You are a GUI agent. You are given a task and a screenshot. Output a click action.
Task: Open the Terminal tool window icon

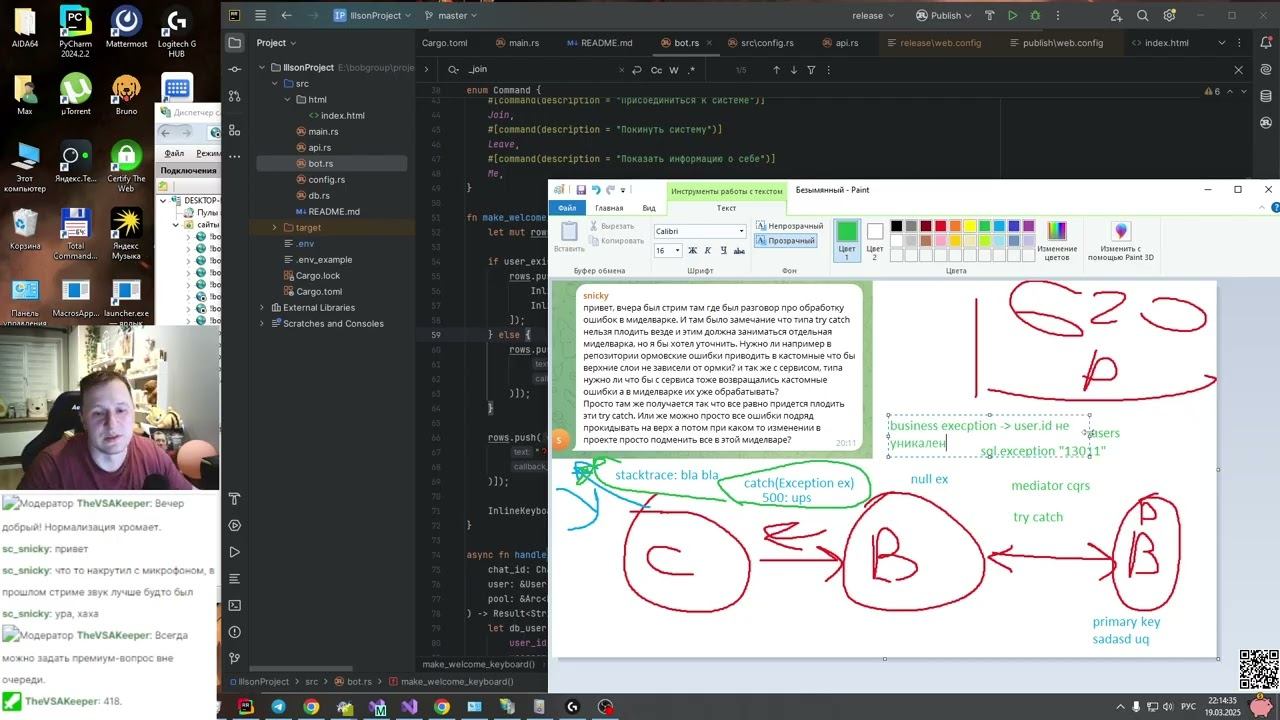(x=234, y=605)
